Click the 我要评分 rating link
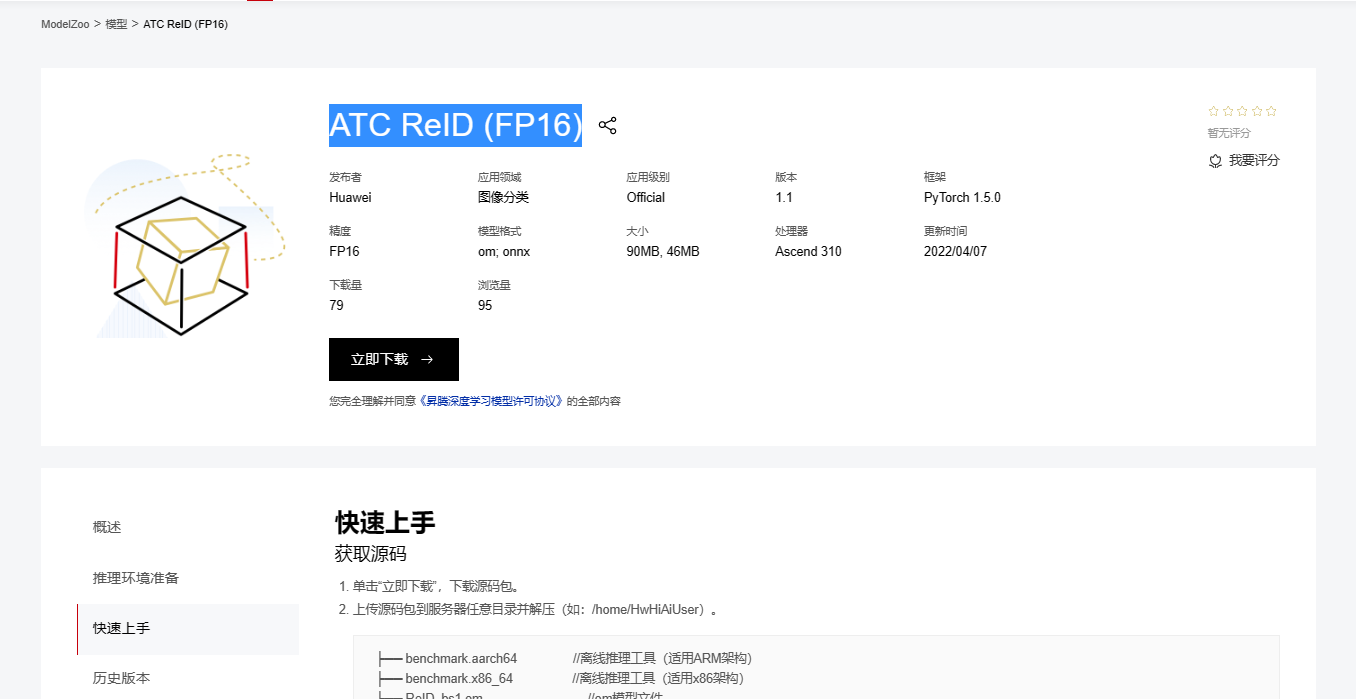Screen dimensions: 1356x699 pos(1254,160)
